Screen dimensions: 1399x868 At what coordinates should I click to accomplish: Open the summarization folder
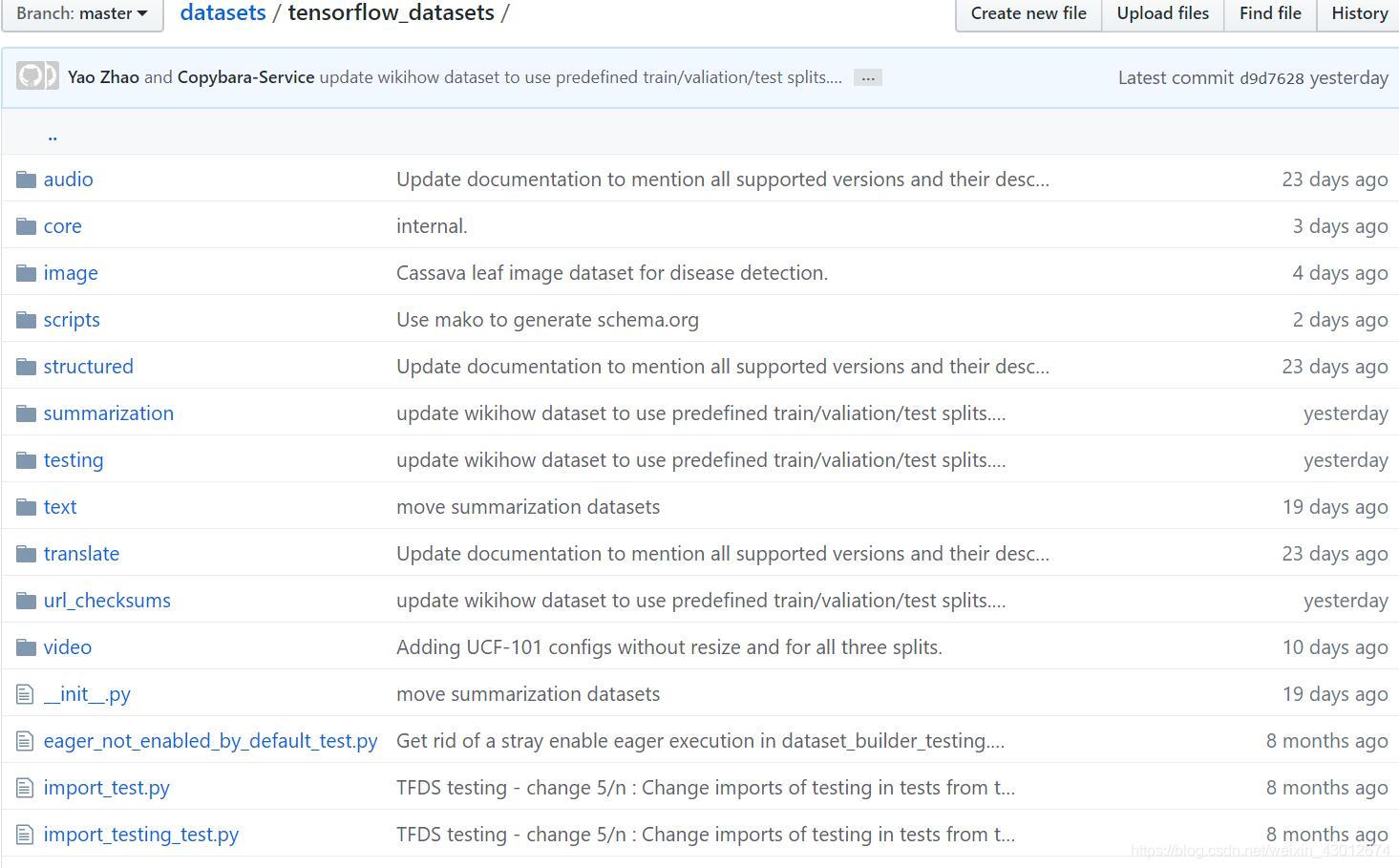(x=108, y=413)
